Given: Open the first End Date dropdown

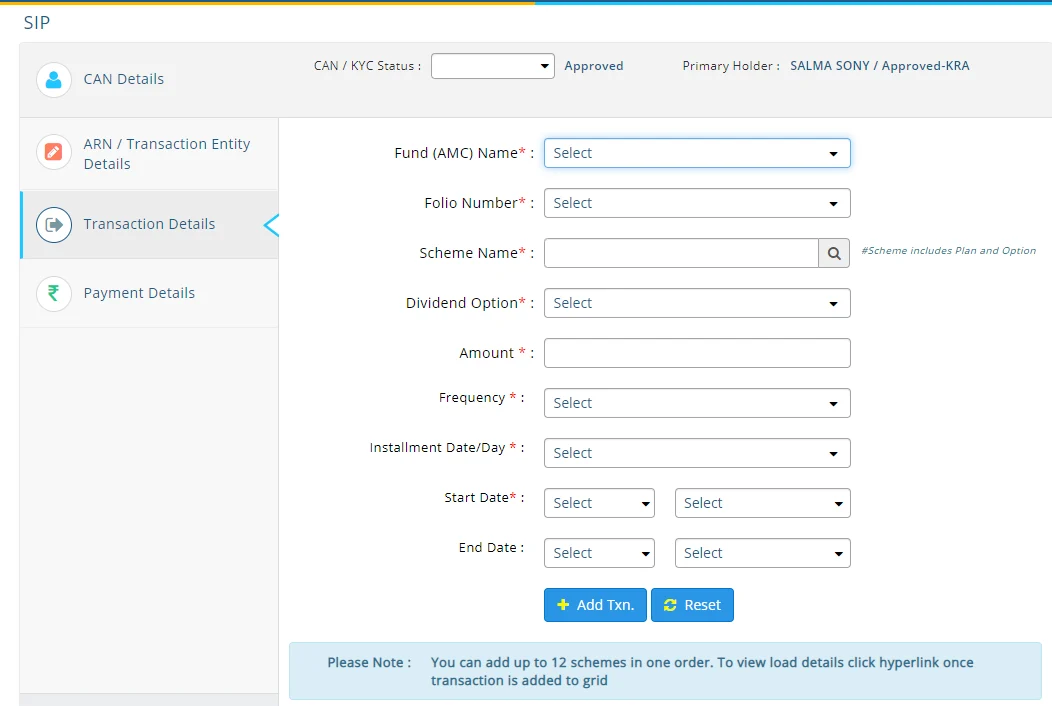Looking at the screenshot, I should click(x=598, y=553).
